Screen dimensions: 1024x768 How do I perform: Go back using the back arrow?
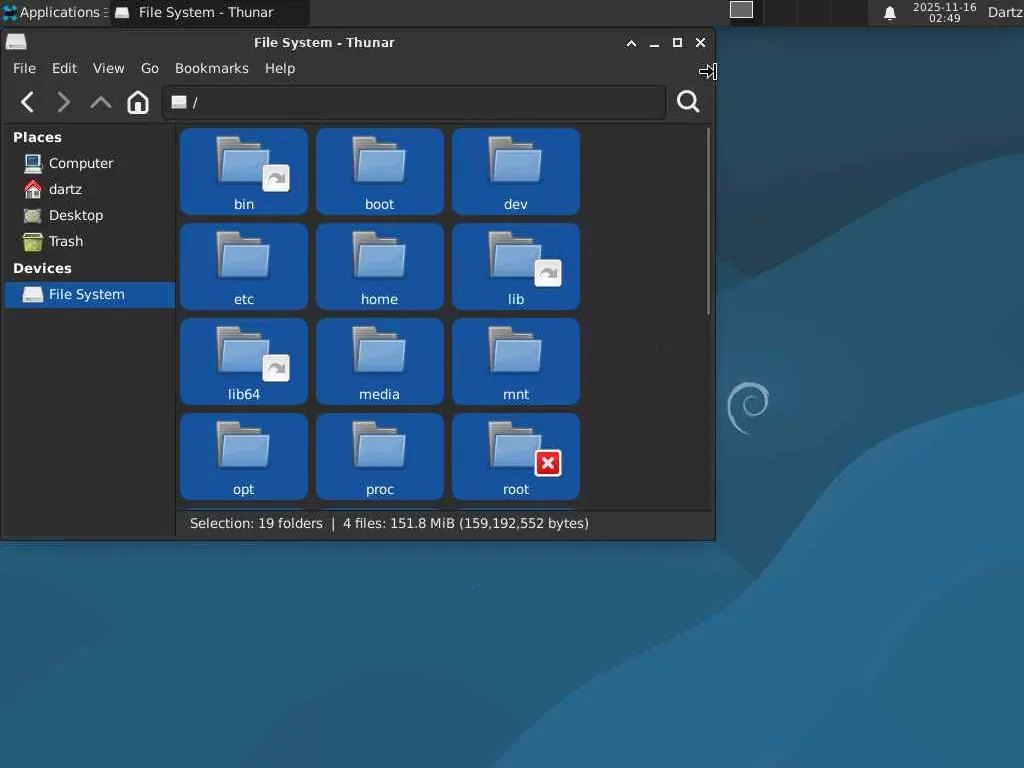pyautogui.click(x=28, y=102)
